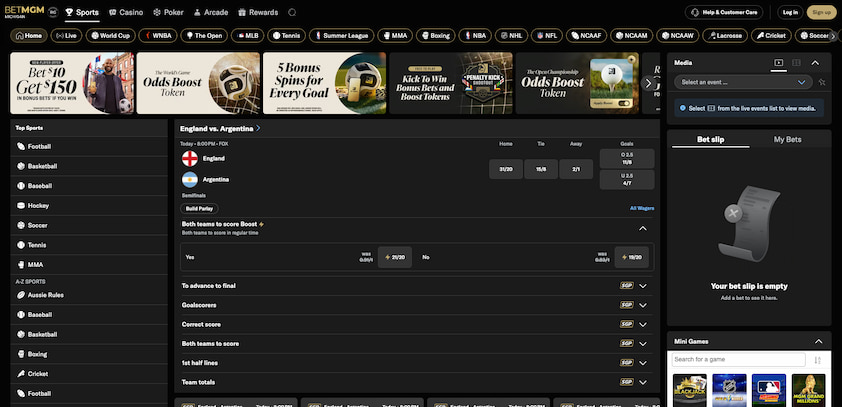Expand the Goalscorers market
This screenshot has height=407, width=842.
coord(417,305)
